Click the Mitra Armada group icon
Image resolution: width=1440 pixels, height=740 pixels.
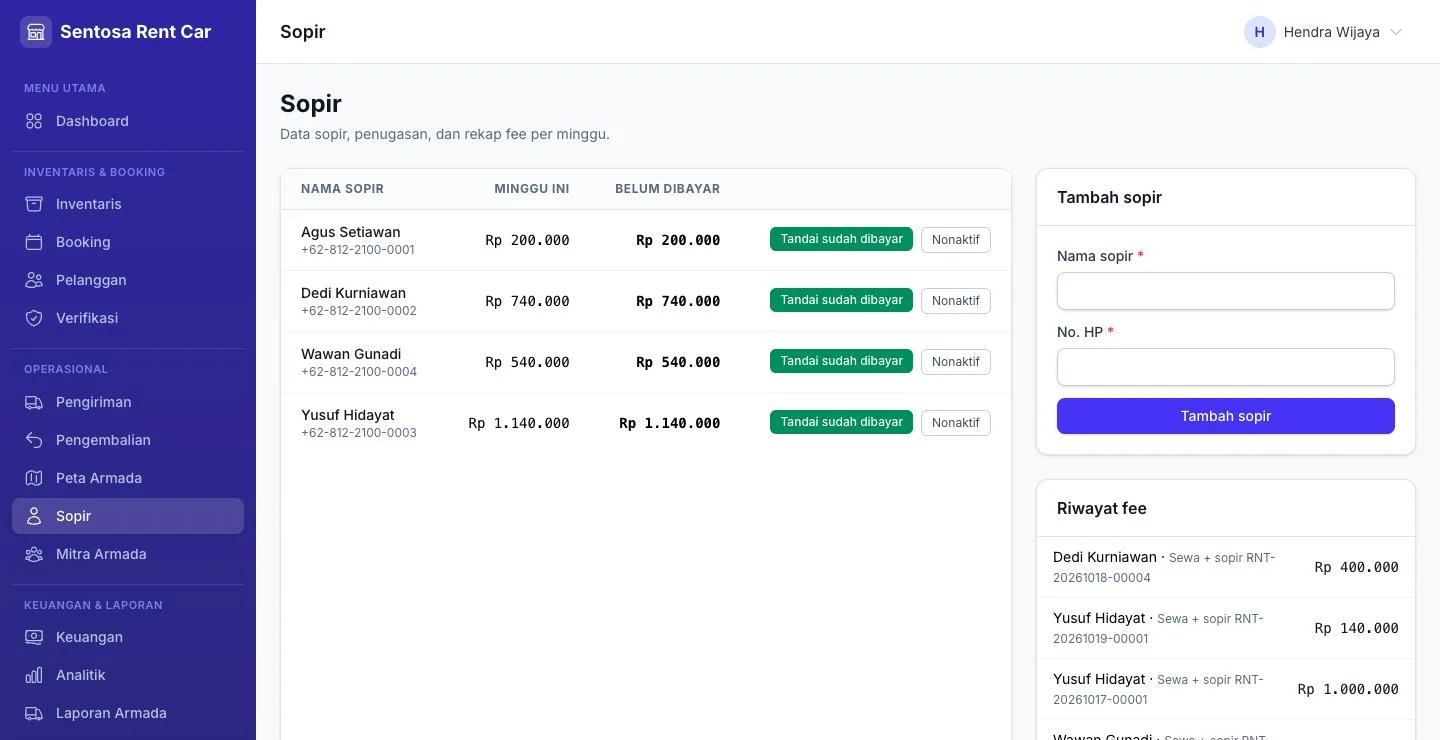tap(34, 554)
